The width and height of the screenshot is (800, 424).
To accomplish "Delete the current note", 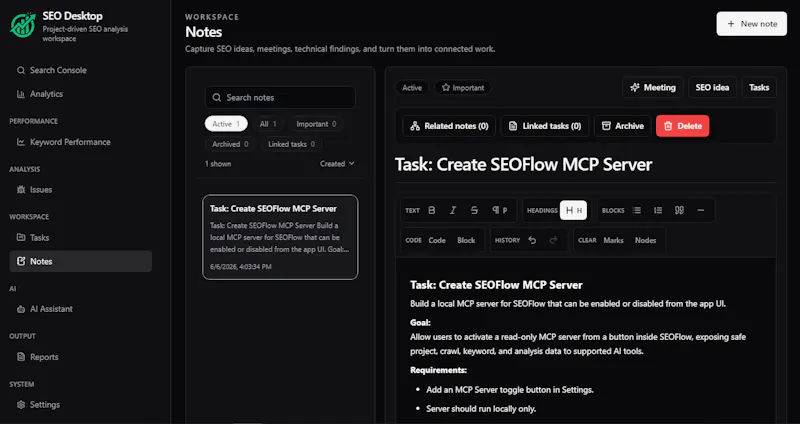I will (x=683, y=126).
